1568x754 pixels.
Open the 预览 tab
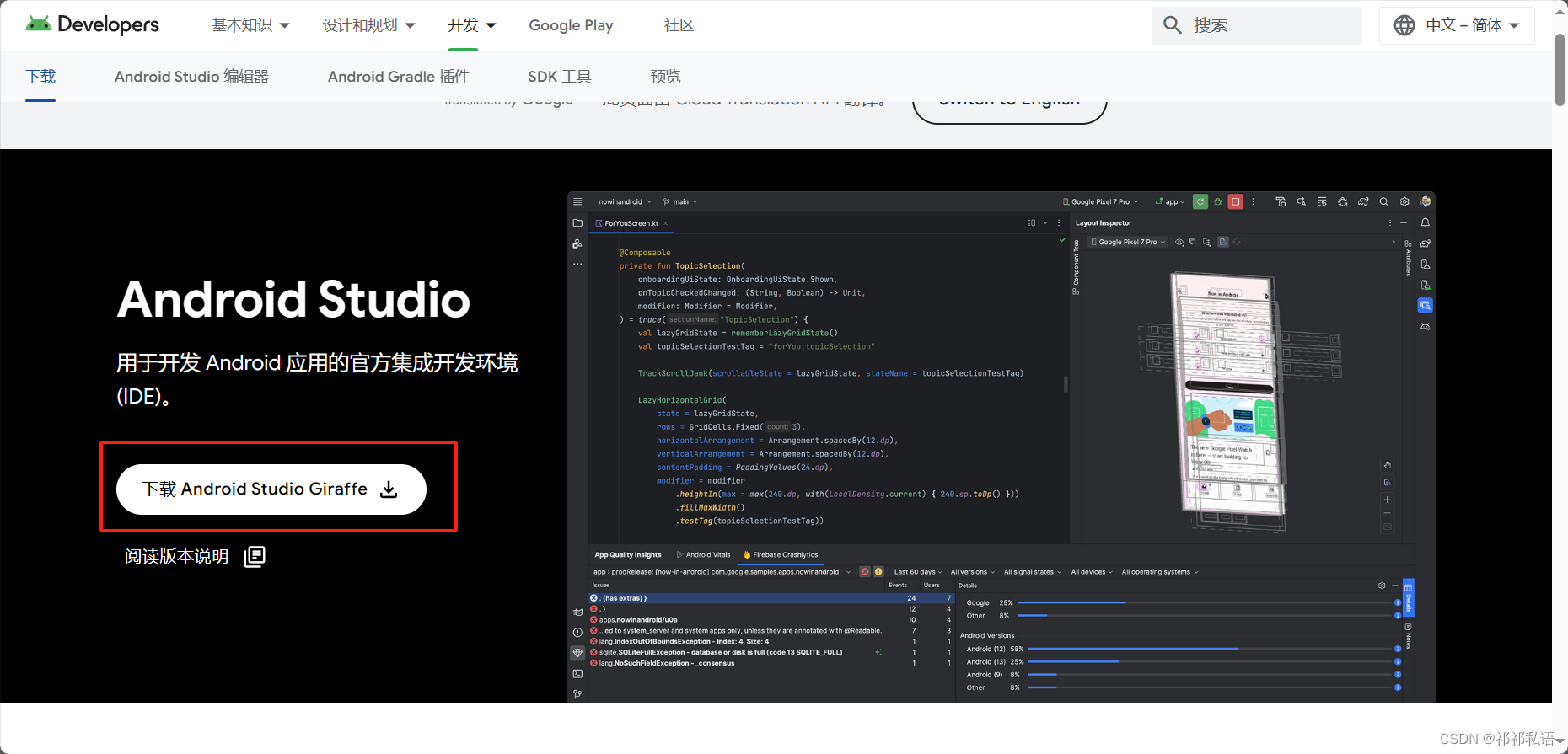pos(665,77)
